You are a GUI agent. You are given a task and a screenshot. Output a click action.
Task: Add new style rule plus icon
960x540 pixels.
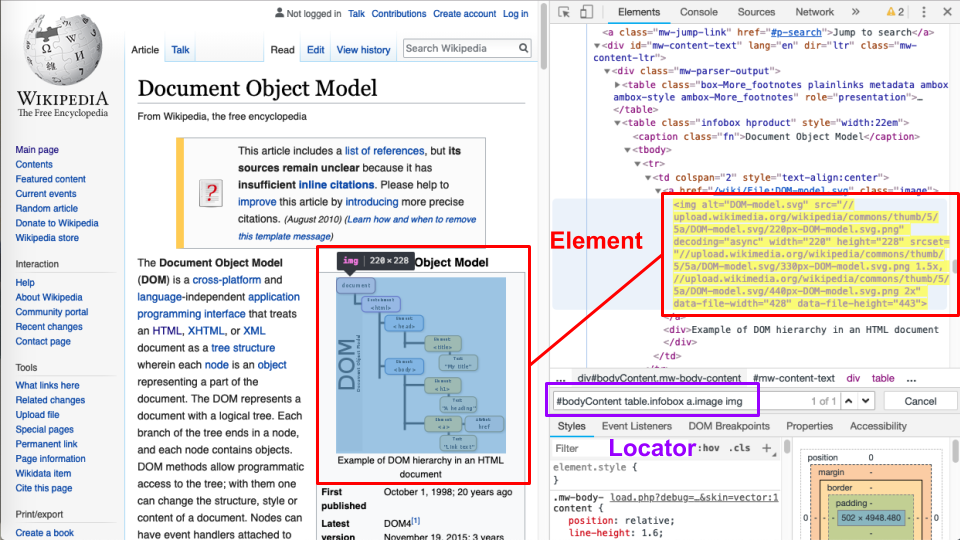click(x=767, y=448)
